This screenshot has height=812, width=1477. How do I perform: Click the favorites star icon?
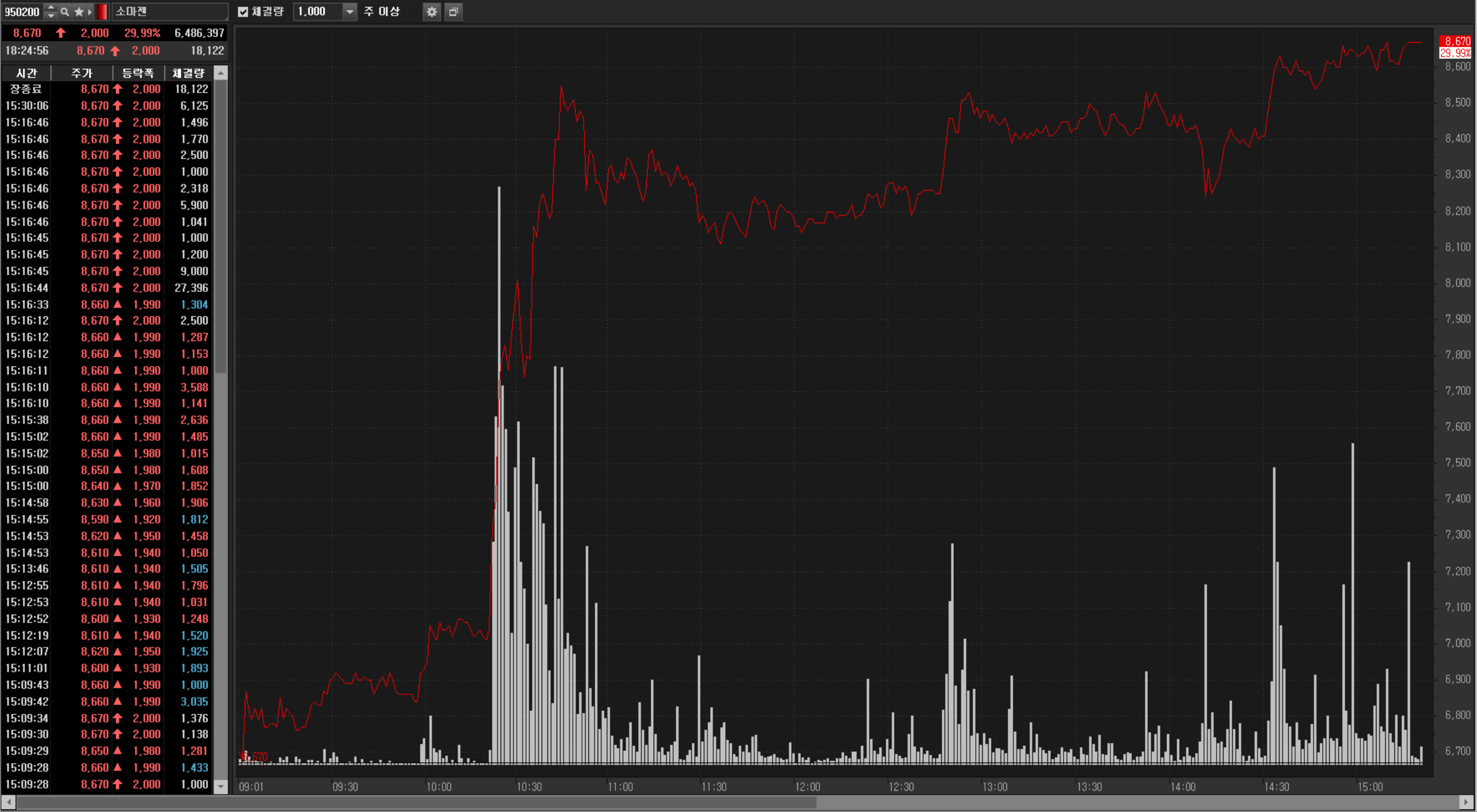pos(79,12)
